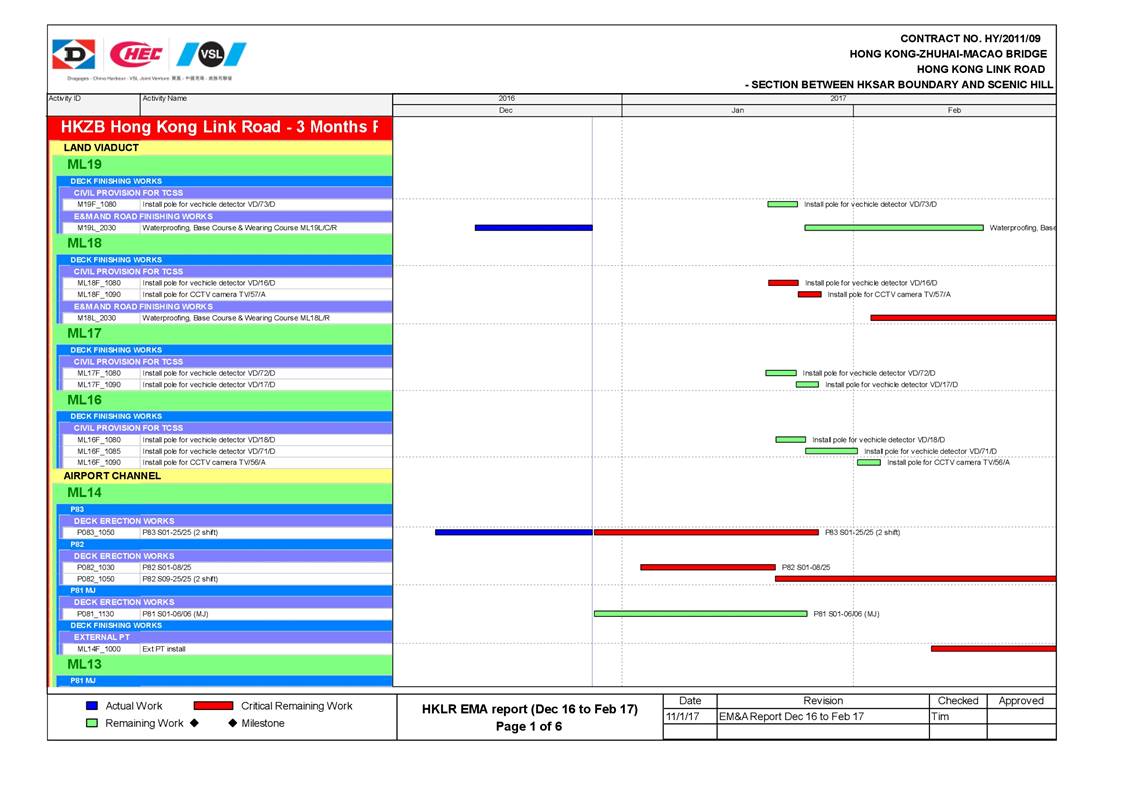Select the ML19 group row
The image size is (1123, 793).
[223, 165]
